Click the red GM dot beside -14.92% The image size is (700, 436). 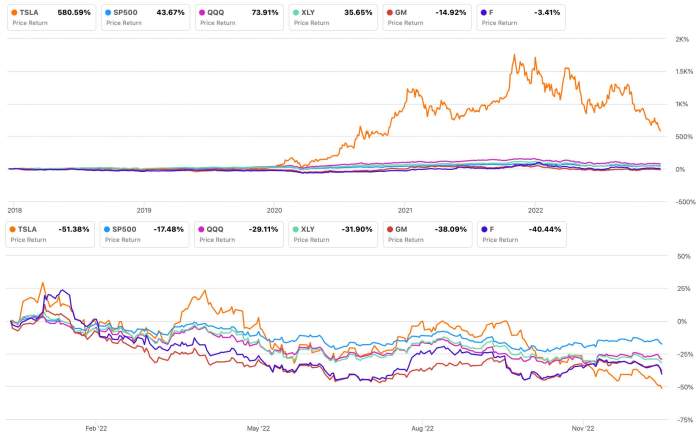[391, 13]
